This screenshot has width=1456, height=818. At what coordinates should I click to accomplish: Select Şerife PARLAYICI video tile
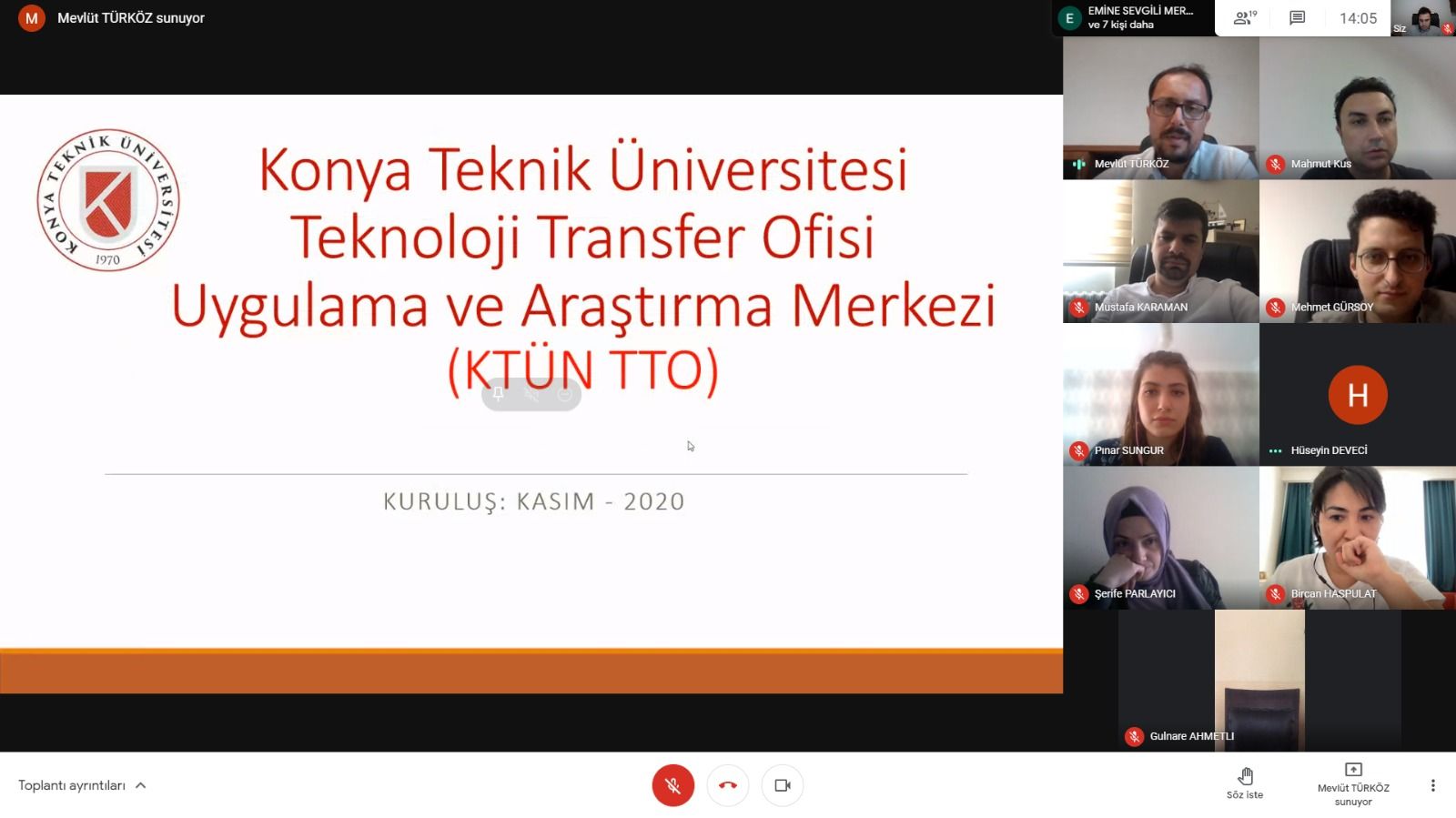pyautogui.click(x=1161, y=538)
